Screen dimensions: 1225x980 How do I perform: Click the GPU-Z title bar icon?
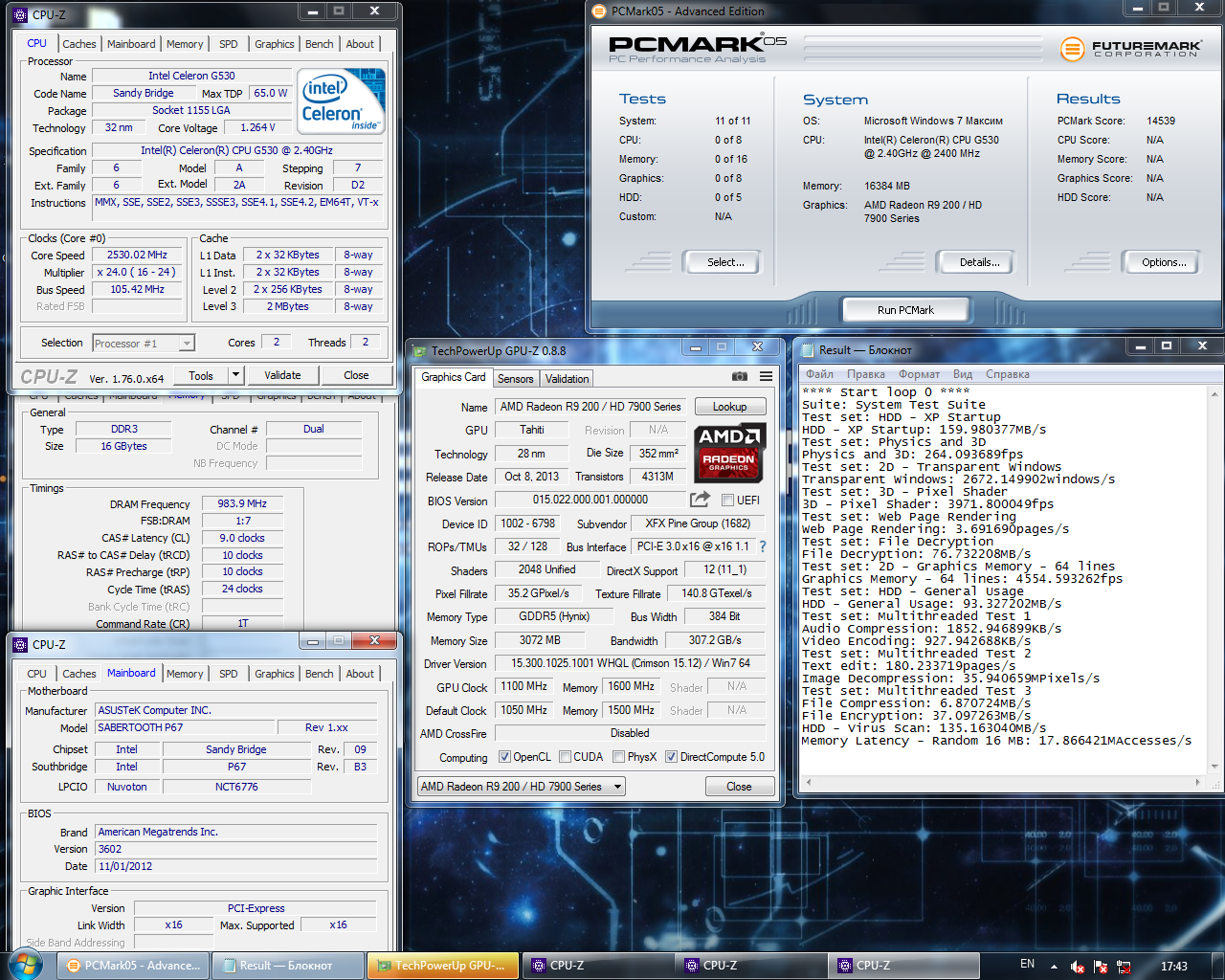pyautogui.click(x=419, y=351)
